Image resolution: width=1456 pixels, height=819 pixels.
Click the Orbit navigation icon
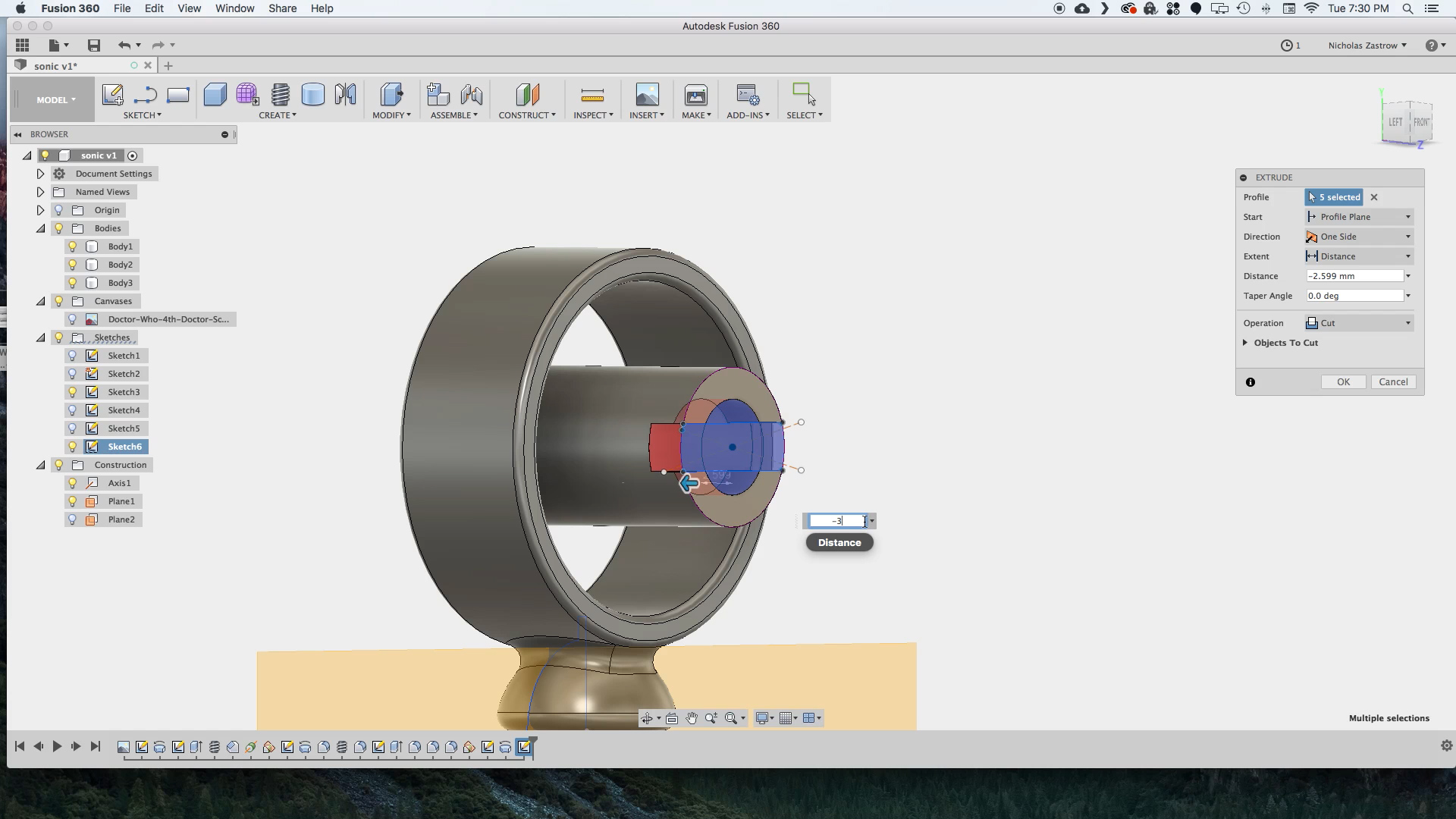tap(647, 718)
